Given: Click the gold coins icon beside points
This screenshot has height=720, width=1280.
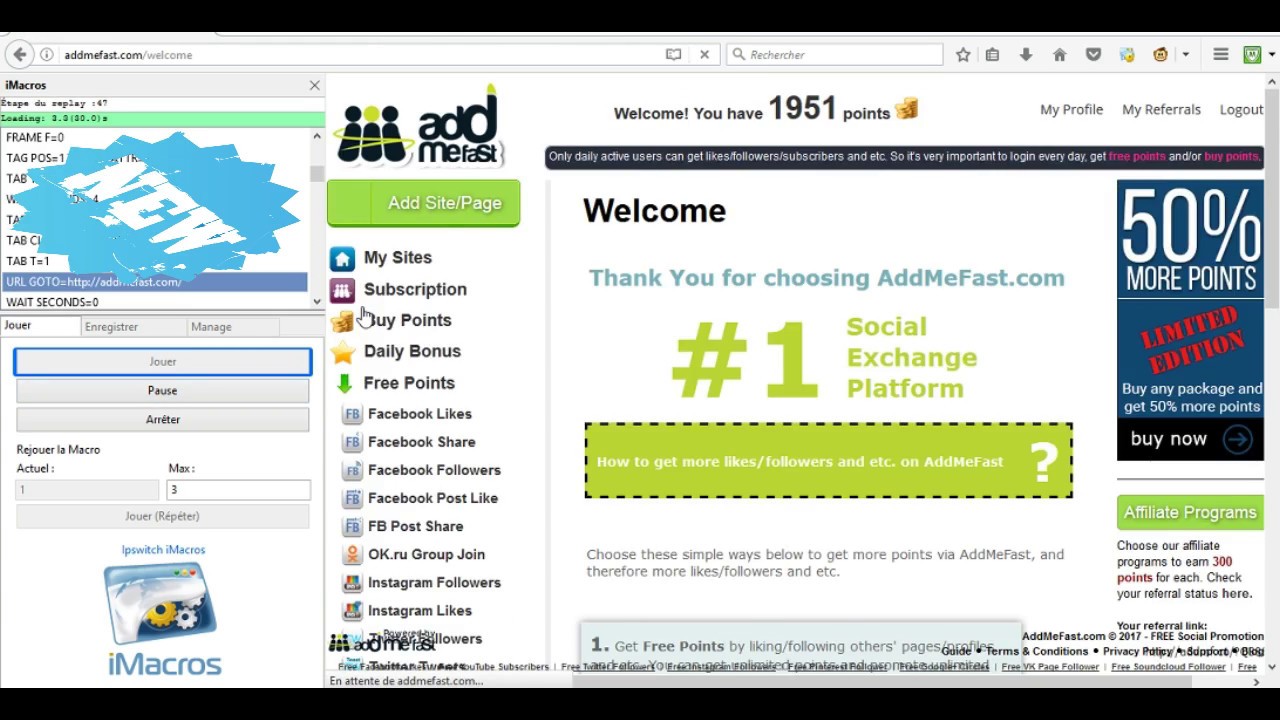Looking at the screenshot, I should (907, 109).
